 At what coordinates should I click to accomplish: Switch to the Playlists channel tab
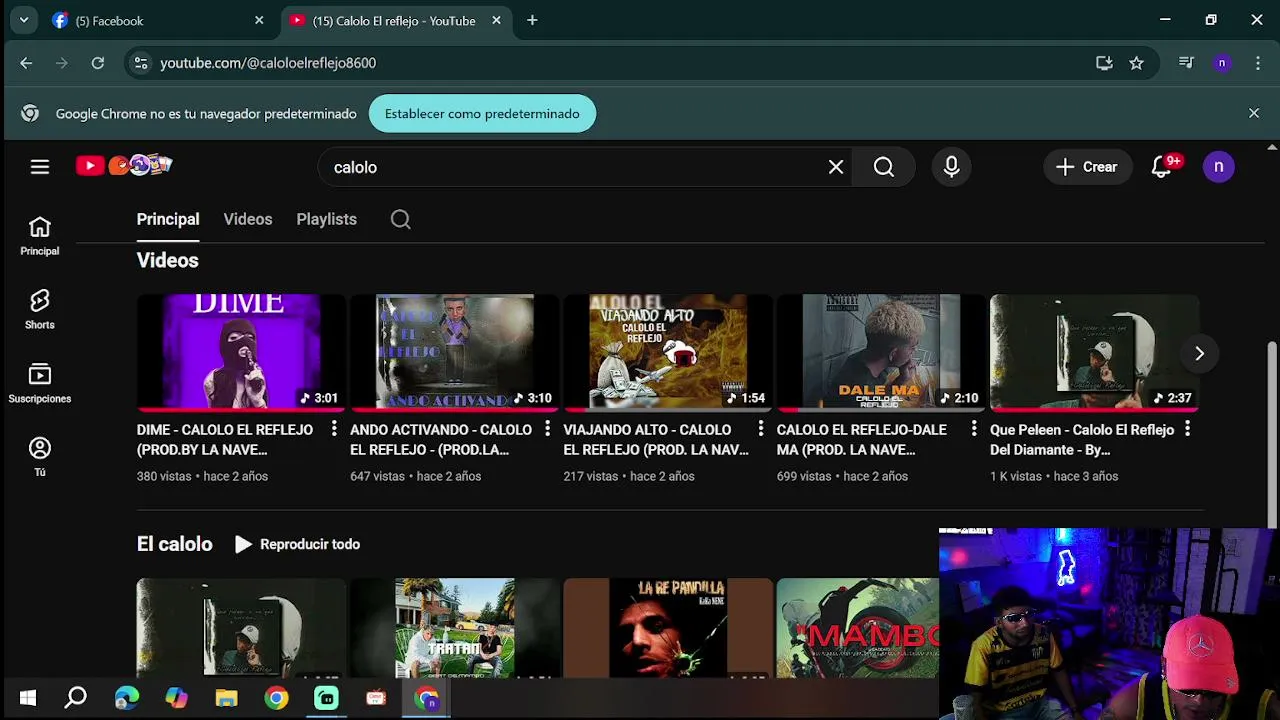326,219
